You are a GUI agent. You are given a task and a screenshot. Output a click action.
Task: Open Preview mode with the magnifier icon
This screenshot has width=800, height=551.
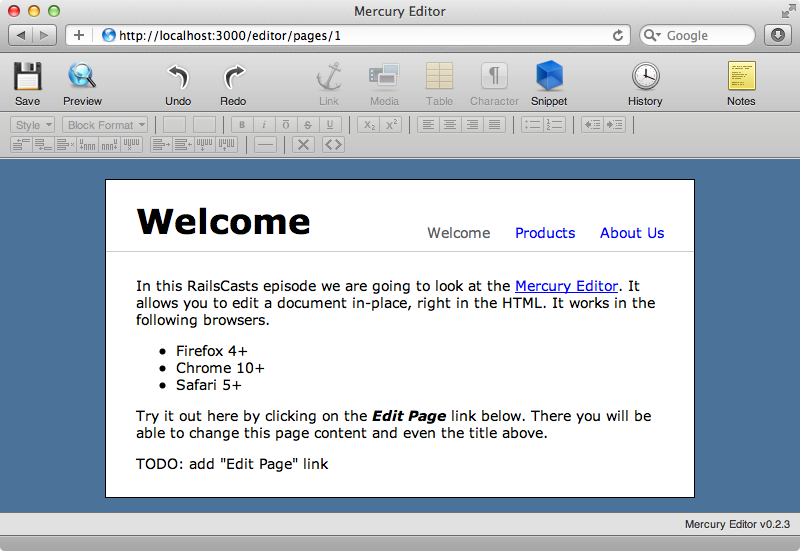pos(82,84)
